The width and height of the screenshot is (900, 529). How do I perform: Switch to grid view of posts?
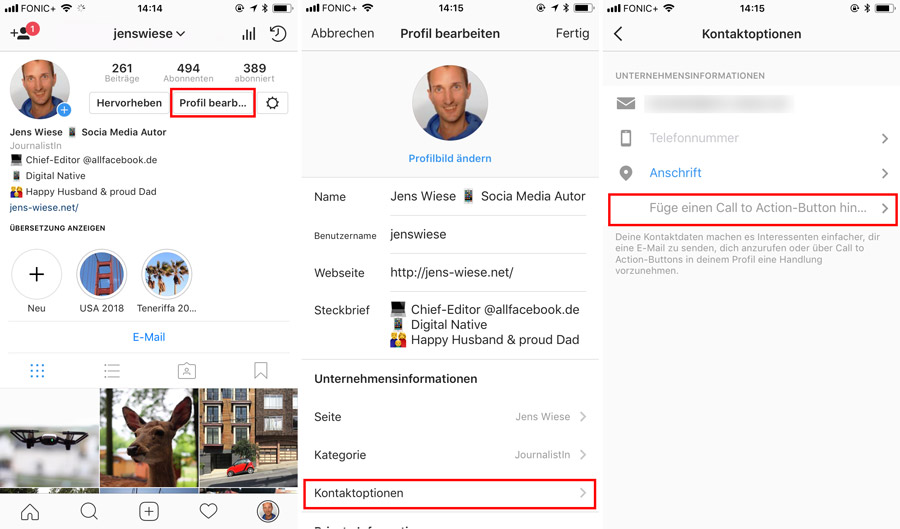(37, 371)
